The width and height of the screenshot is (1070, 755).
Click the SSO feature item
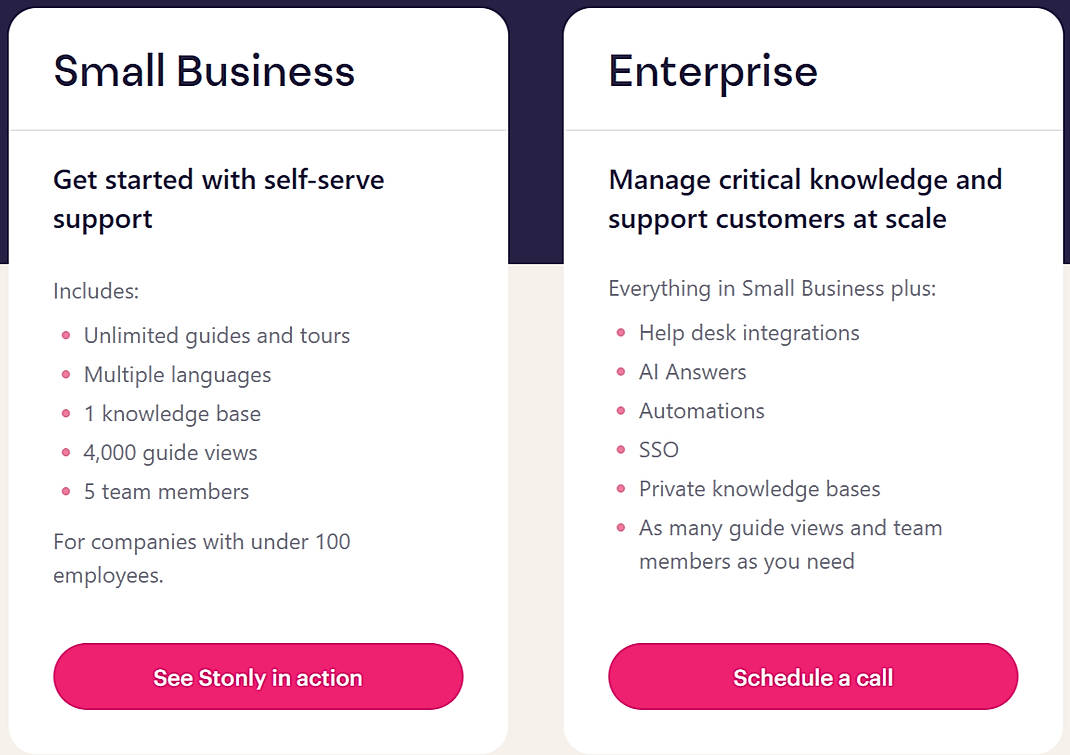[x=658, y=450]
